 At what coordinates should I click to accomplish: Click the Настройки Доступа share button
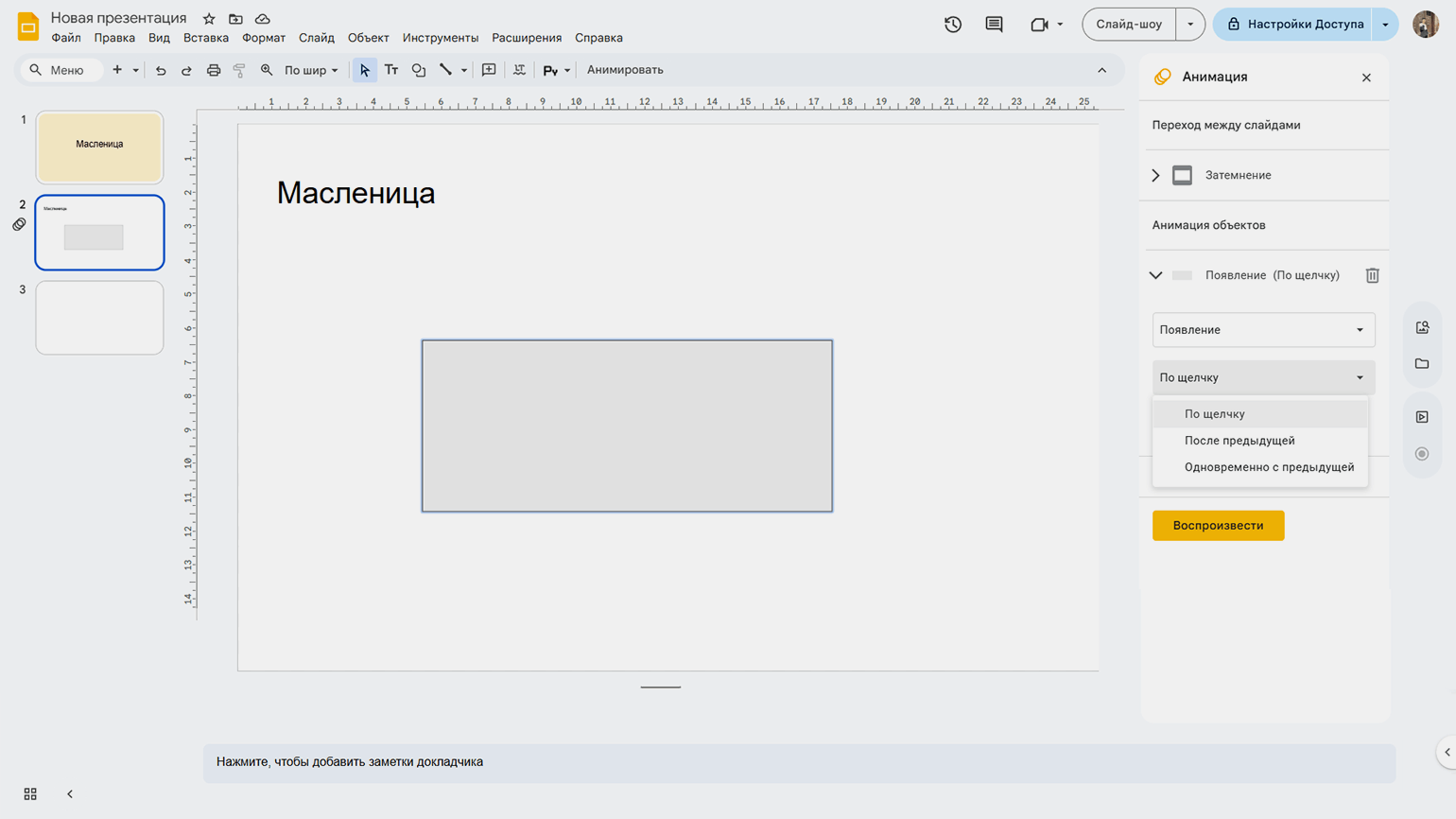pyautogui.click(x=1294, y=25)
